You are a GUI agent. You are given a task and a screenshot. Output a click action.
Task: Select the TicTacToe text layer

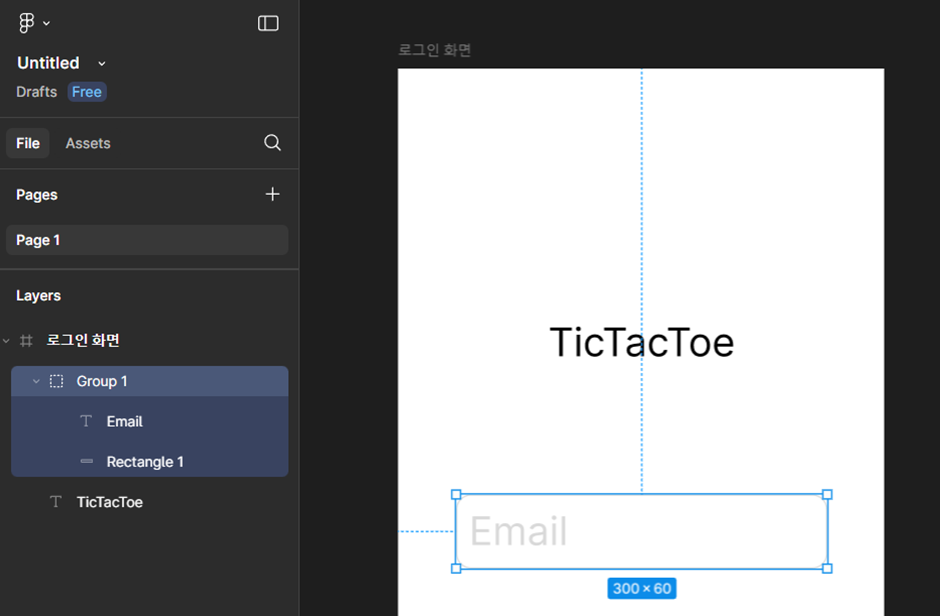[150, 502]
